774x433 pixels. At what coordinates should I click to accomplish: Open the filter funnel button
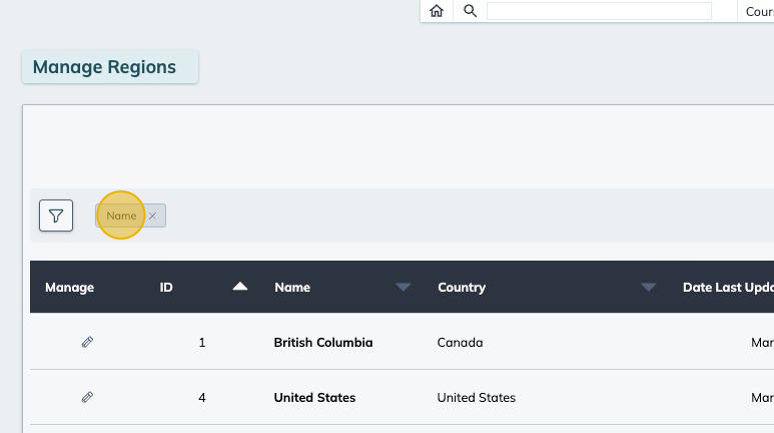tap(56, 215)
